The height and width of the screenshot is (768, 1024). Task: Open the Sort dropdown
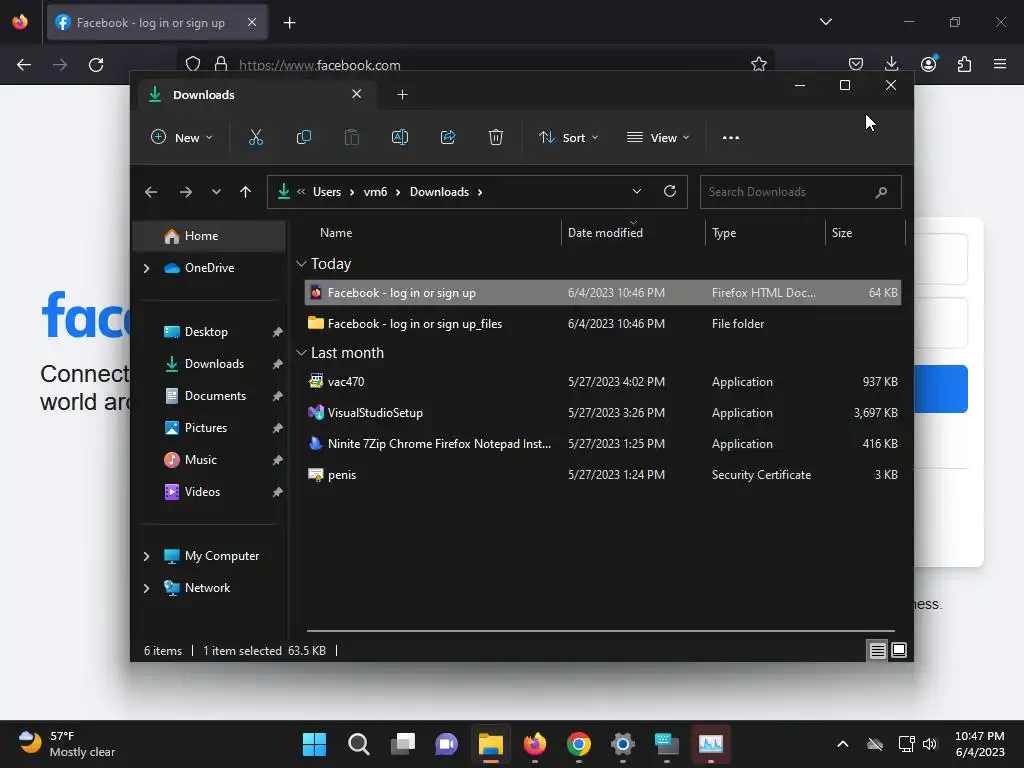click(x=568, y=138)
